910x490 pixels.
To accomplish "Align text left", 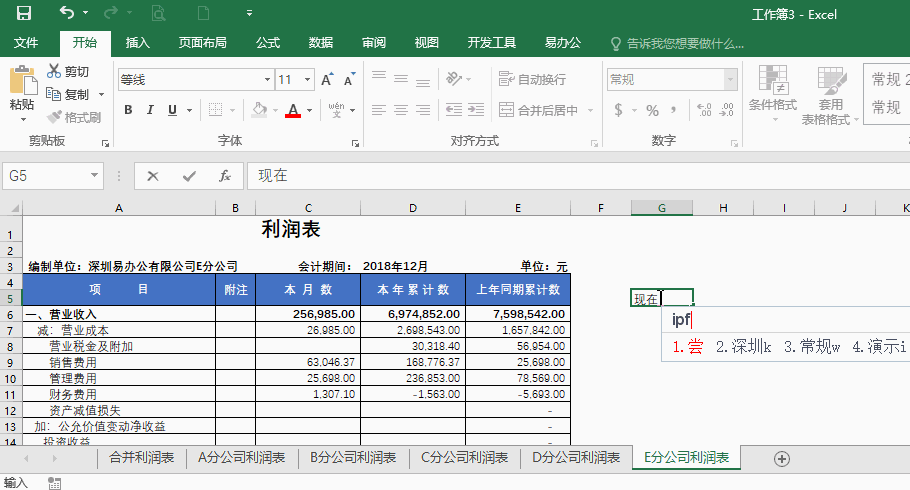I will pos(379,110).
